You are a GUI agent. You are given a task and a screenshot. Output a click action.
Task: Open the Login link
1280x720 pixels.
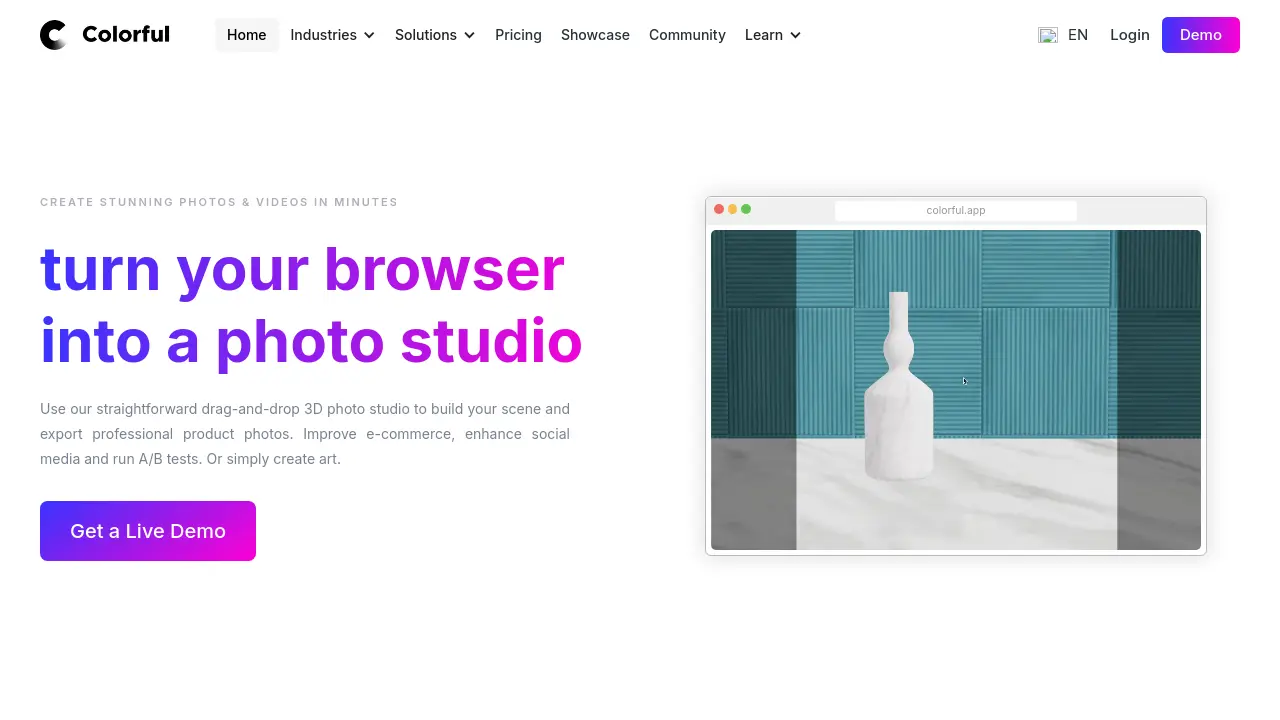click(1129, 35)
